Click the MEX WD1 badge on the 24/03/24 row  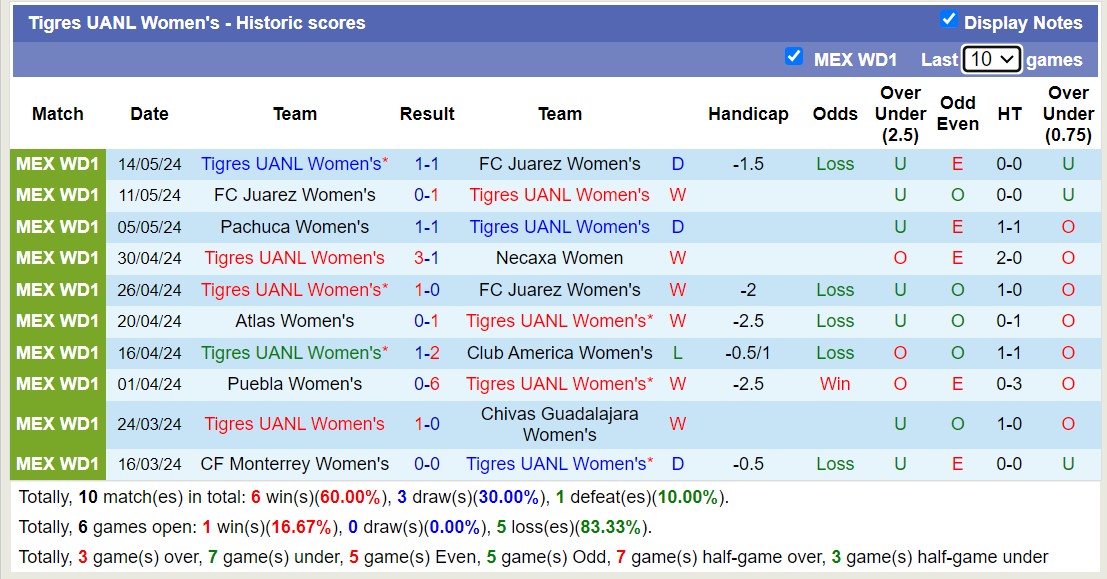click(57, 423)
